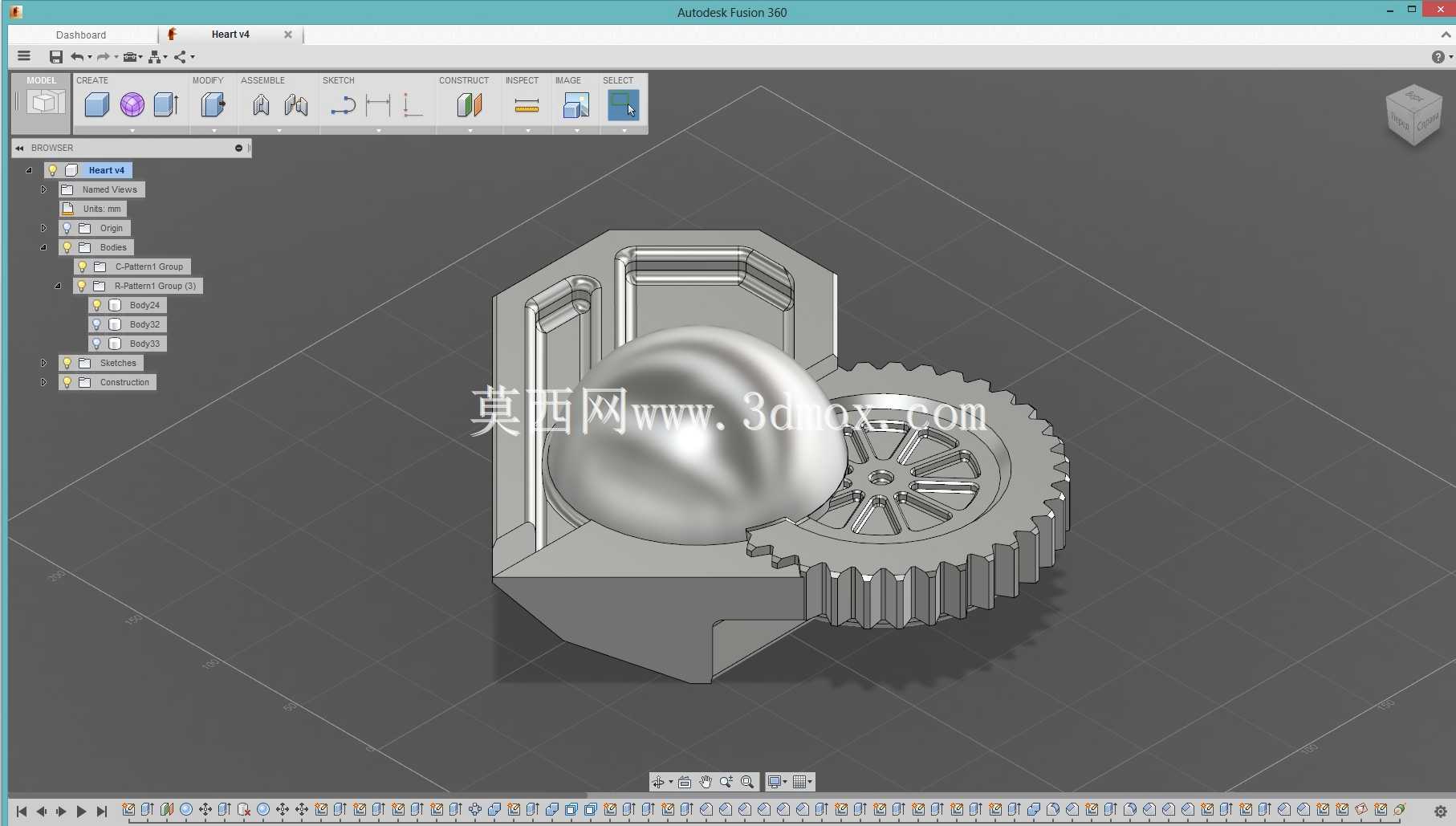Click the Redo arrow icon
1456x826 pixels.
tap(104, 57)
